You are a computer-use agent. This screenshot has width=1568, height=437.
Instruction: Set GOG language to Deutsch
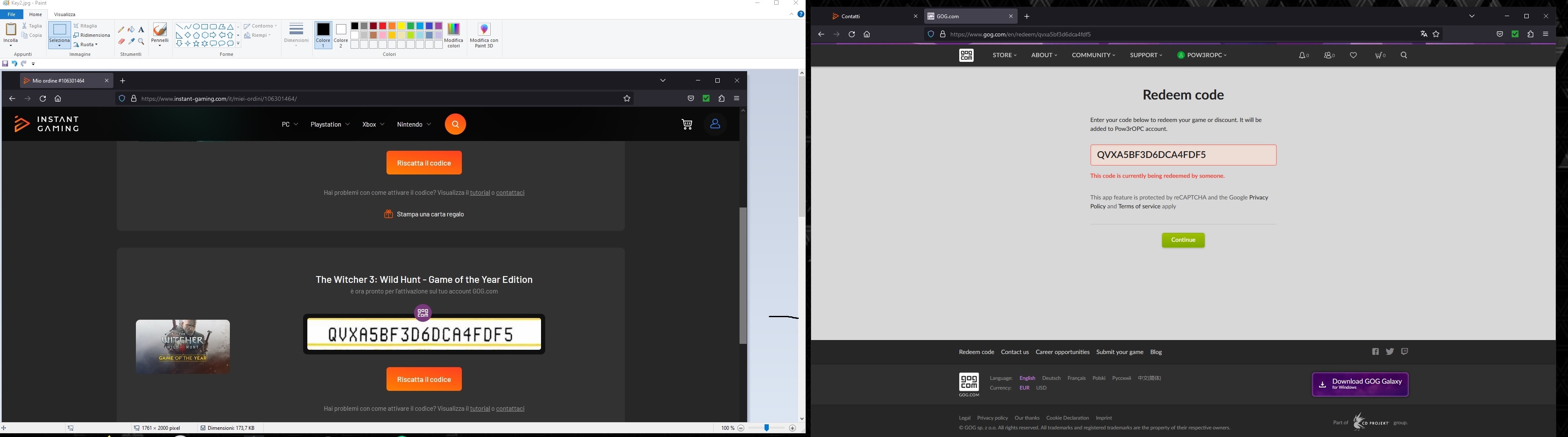click(x=1051, y=379)
